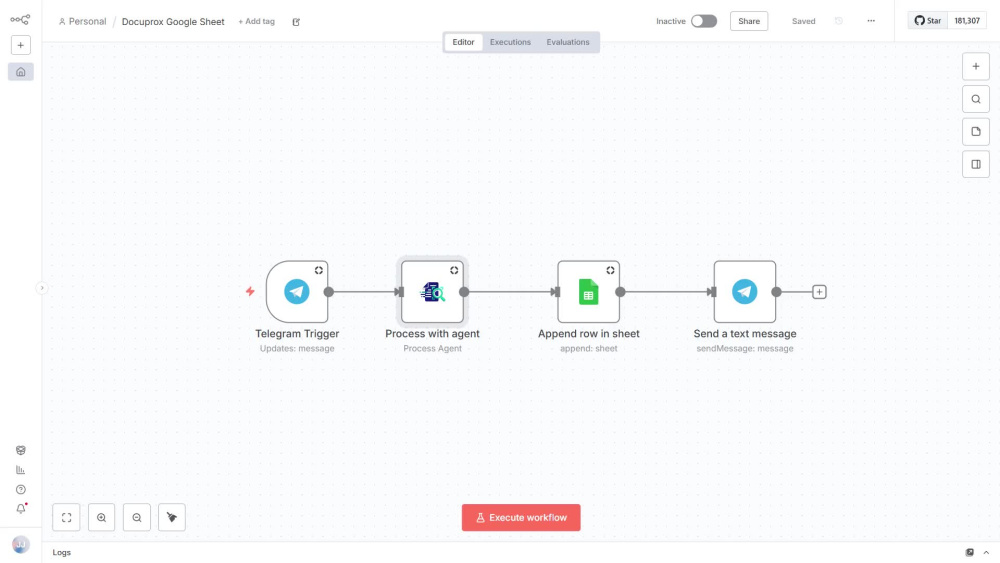Click the Process with agent label
1000x563 pixels.
[x=432, y=333]
